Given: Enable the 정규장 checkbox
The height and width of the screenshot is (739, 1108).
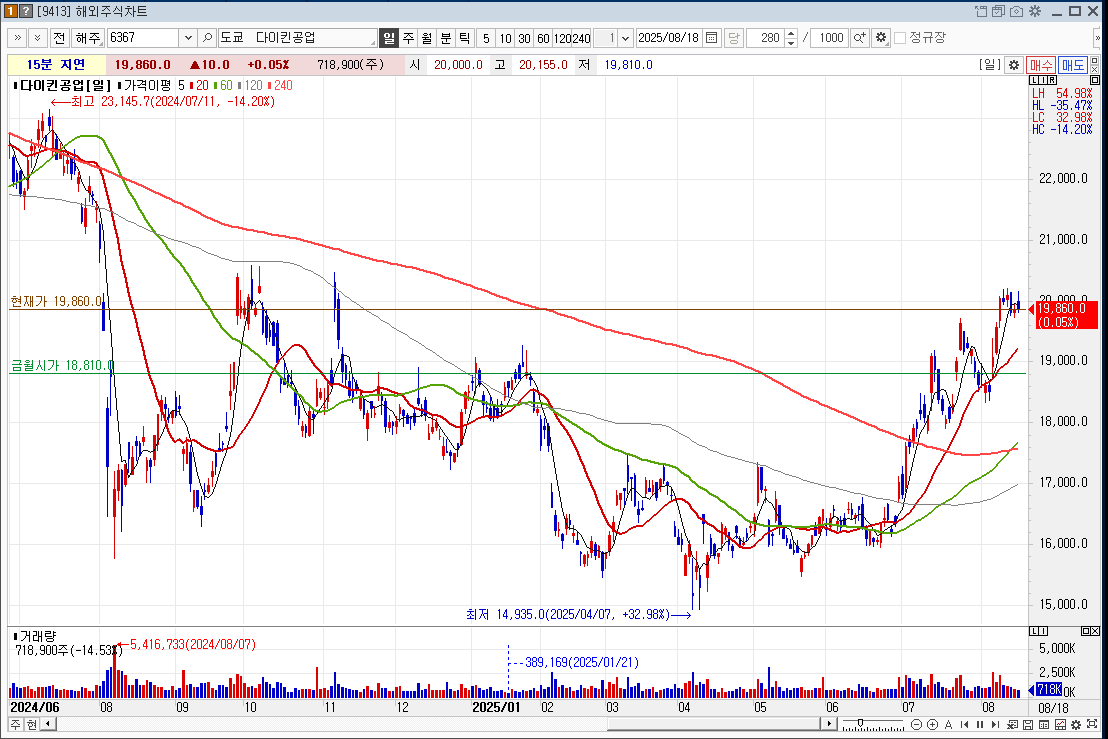Looking at the screenshot, I should click(x=900, y=38).
